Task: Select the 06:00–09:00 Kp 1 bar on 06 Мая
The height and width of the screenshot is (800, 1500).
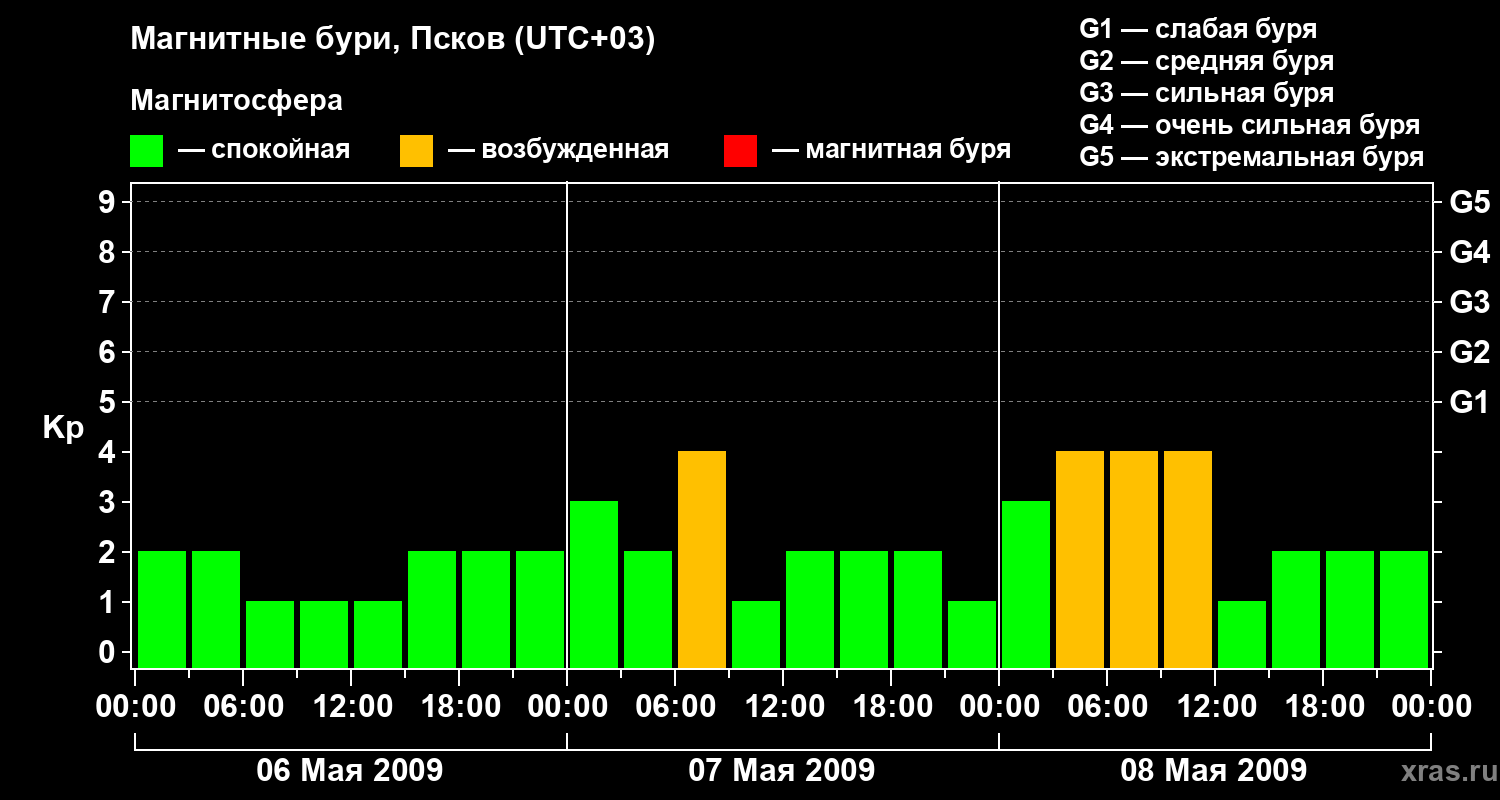Action: point(270,634)
